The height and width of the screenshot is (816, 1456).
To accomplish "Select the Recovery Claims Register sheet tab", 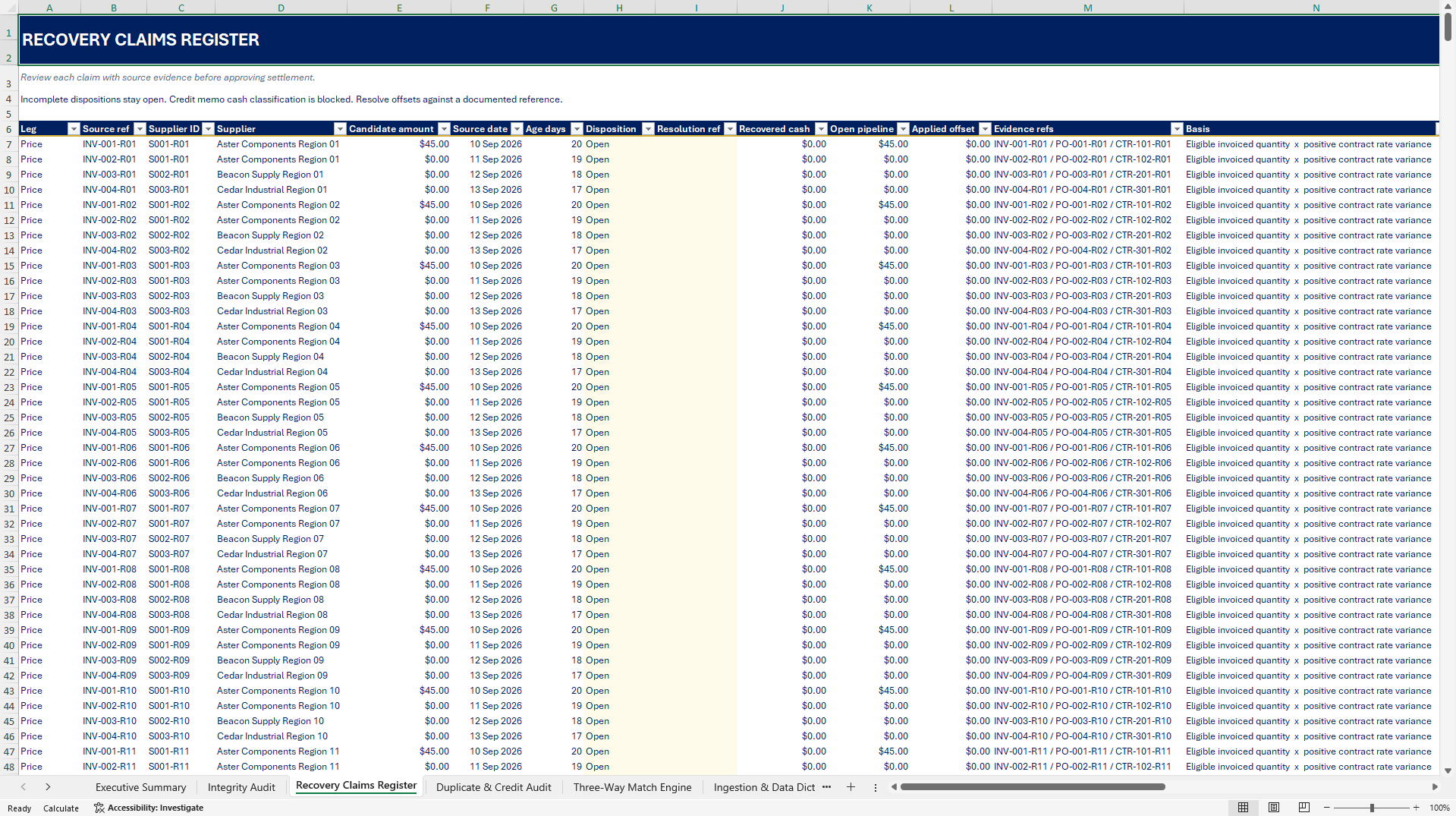I will point(356,786).
